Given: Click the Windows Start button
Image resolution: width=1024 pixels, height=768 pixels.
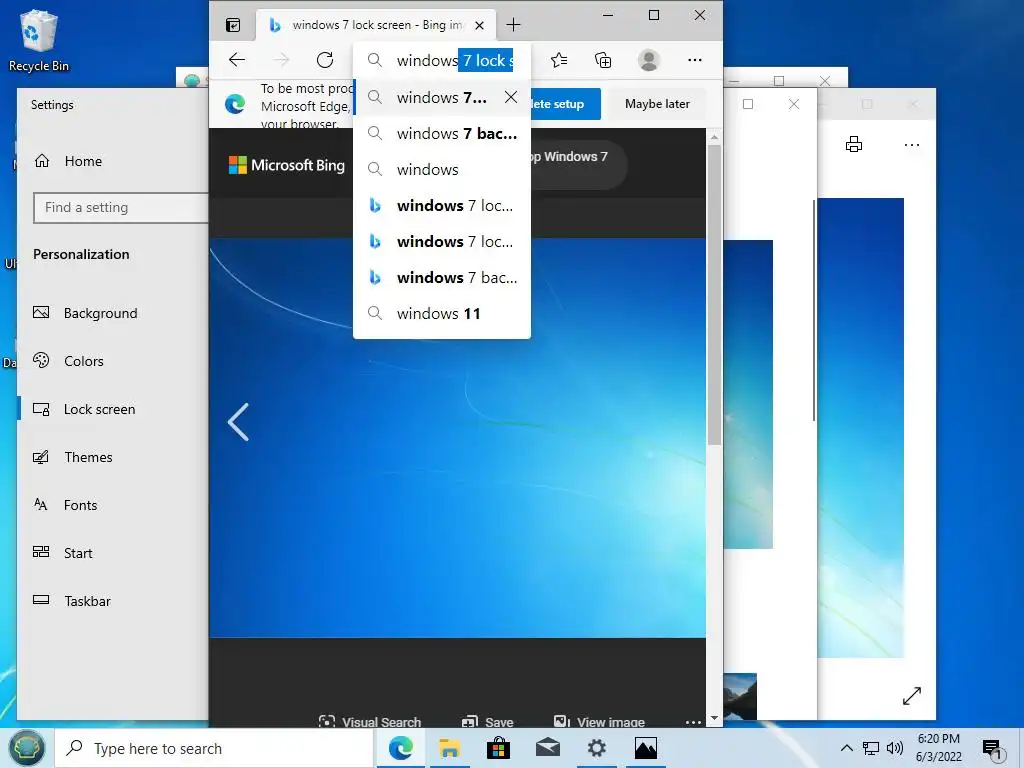Looking at the screenshot, I should [26, 748].
